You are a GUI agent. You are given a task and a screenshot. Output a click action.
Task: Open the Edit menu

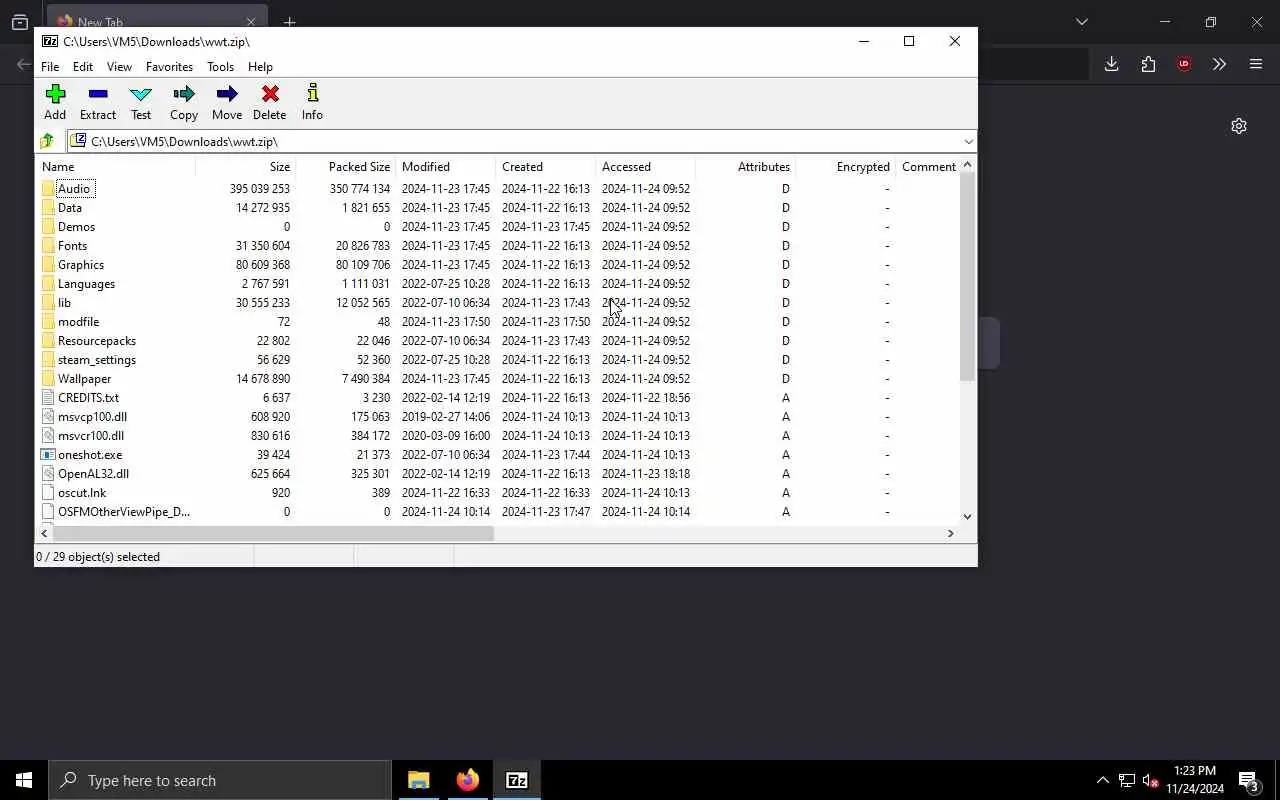[x=83, y=67]
